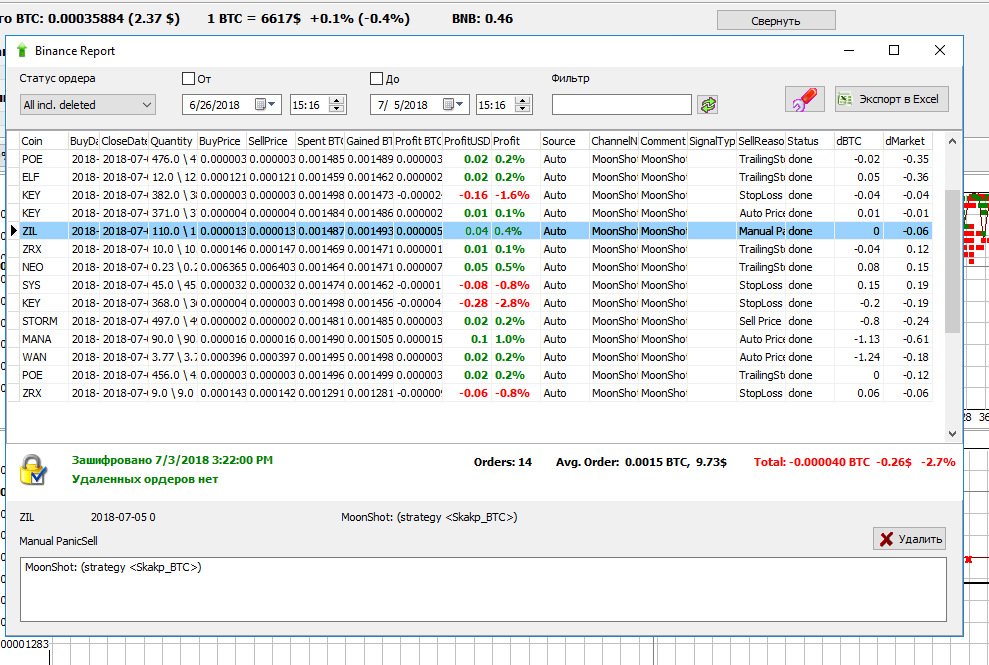The image size is (989, 665).
Task: Focus the Фильтр text input field
Action: pos(621,105)
